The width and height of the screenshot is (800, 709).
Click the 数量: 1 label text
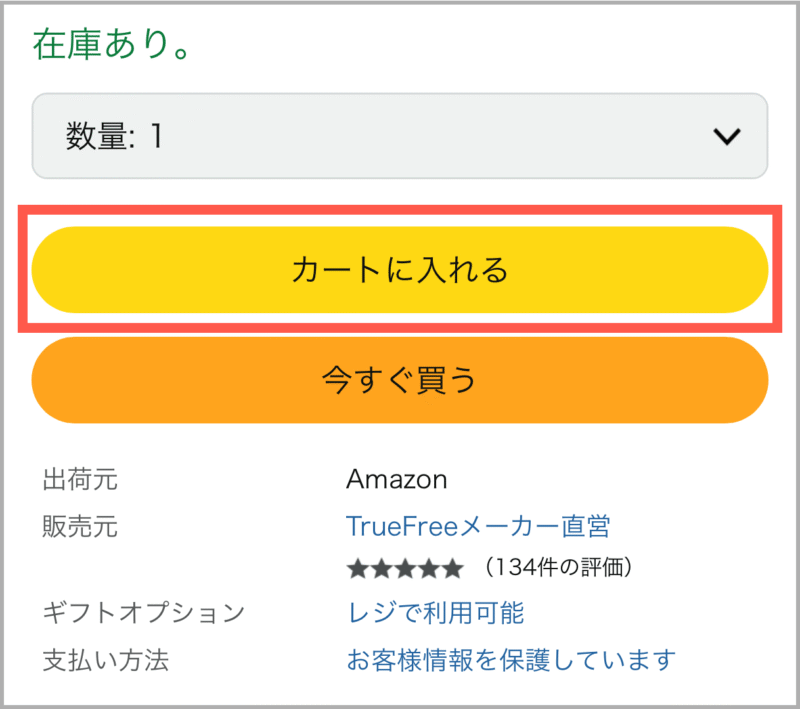[114, 136]
